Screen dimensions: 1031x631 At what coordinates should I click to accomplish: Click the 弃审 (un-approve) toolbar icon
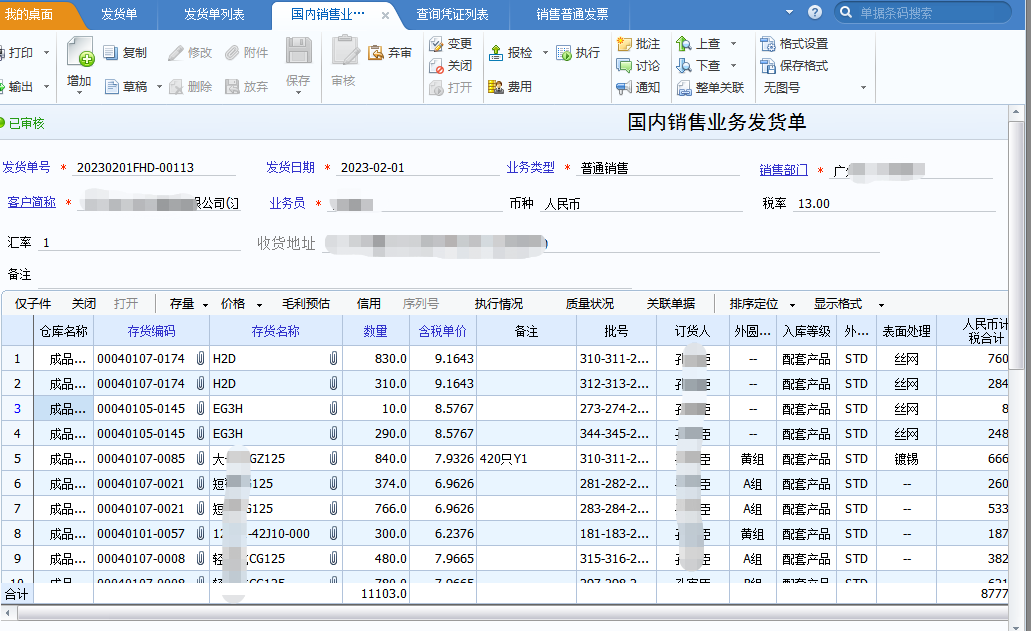pos(376,53)
